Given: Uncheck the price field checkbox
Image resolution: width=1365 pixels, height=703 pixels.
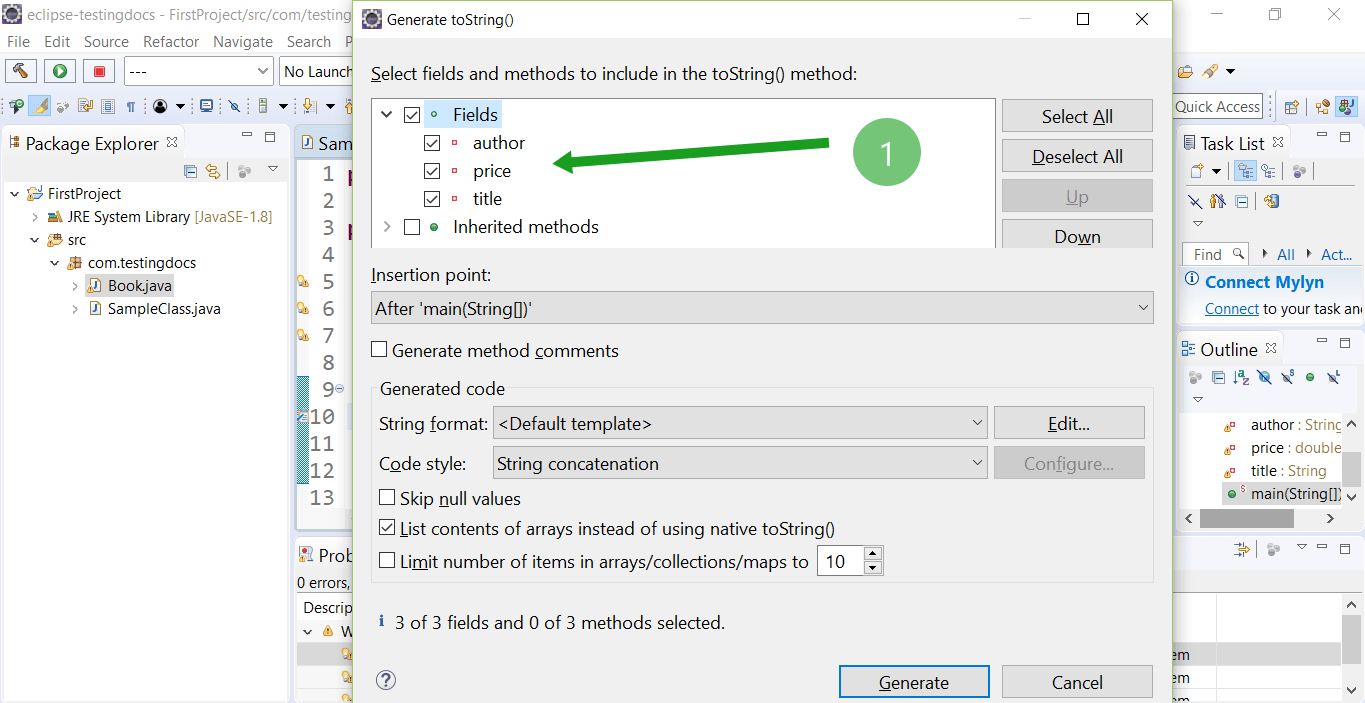Looking at the screenshot, I should (432, 170).
